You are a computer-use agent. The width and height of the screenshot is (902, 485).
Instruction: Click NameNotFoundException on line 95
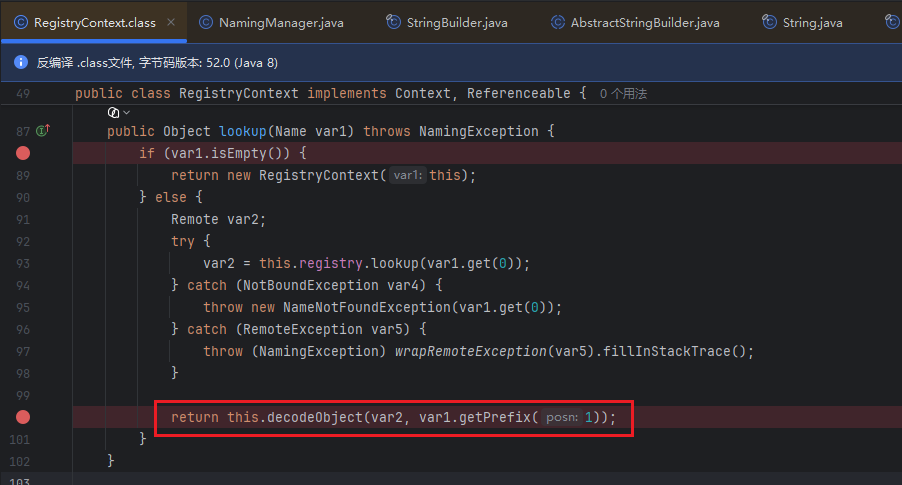point(367,307)
